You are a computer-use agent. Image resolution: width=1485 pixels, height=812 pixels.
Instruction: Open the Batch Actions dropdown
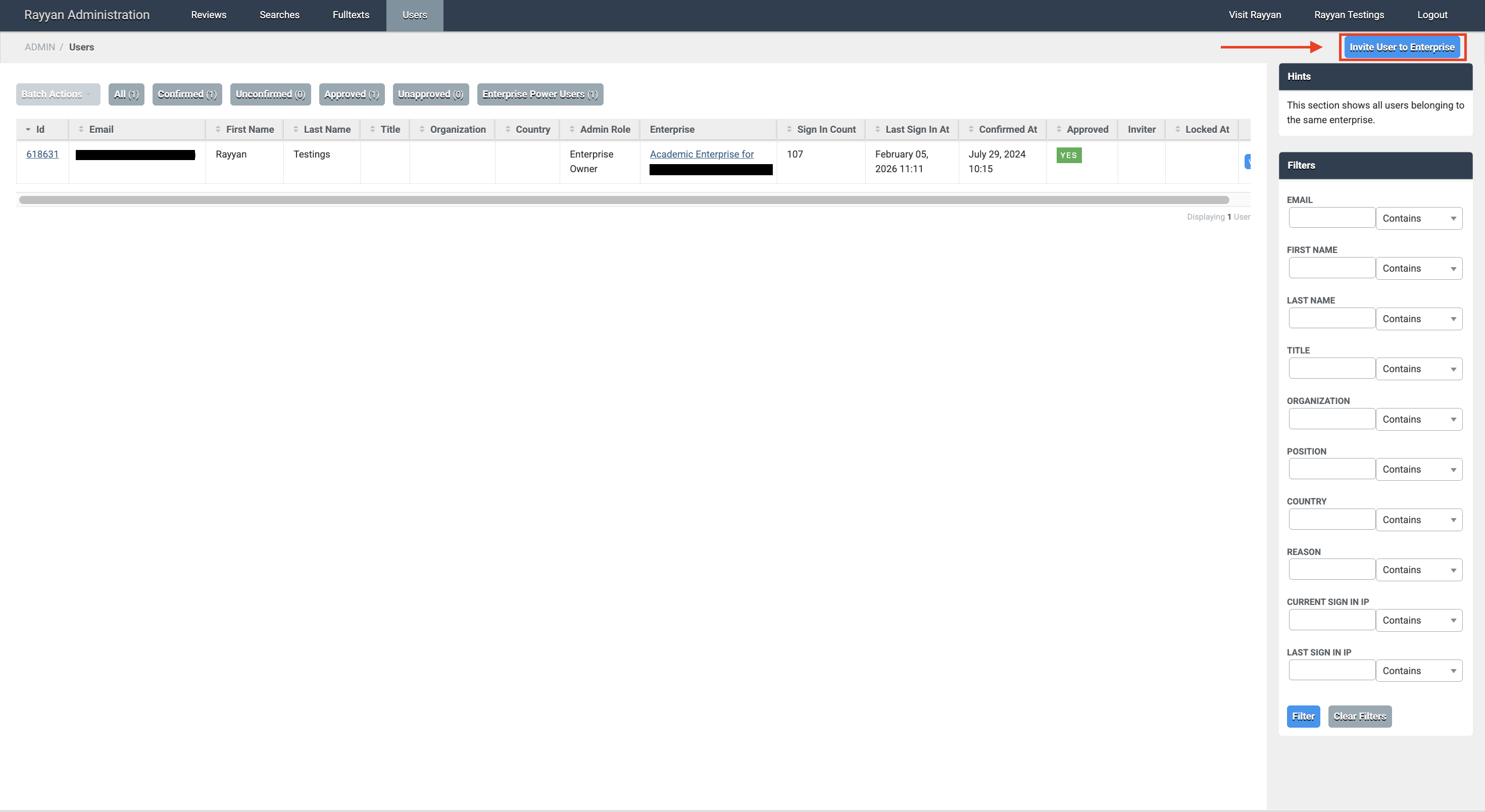pos(58,94)
